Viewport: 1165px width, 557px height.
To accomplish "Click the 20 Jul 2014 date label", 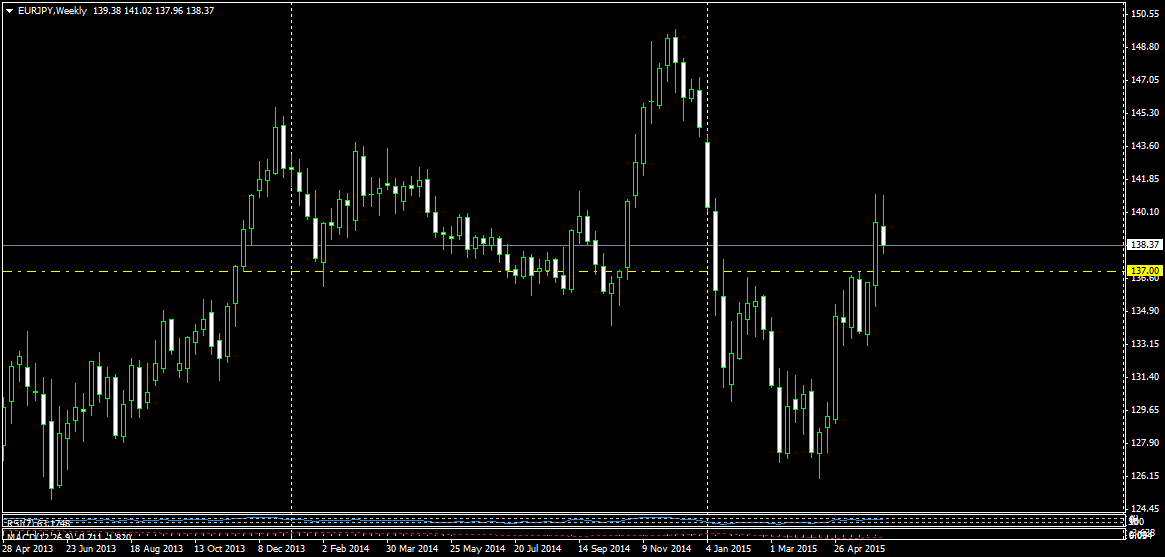I will (538, 549).
